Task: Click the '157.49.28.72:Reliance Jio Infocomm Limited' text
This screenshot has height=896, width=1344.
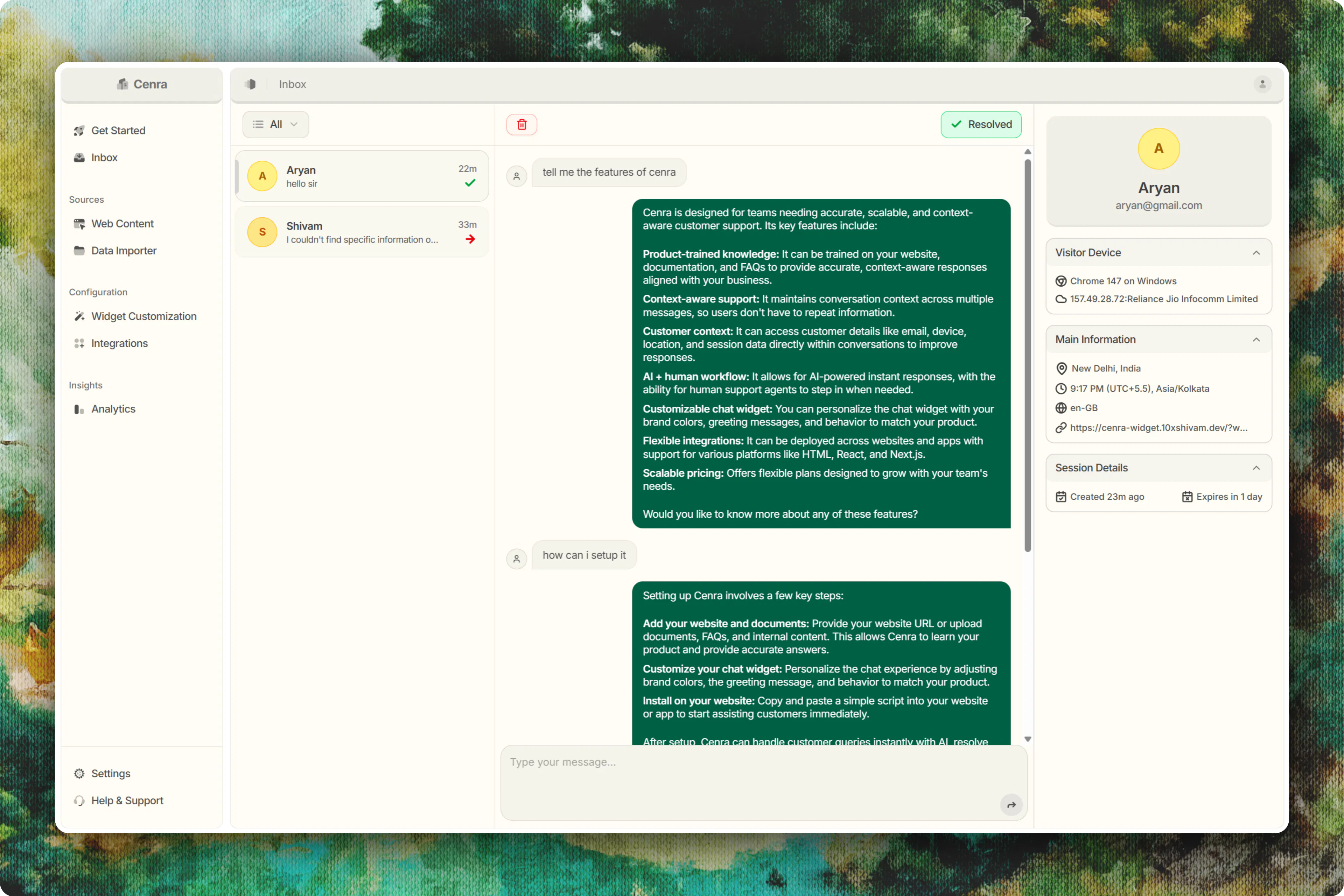Action: (x=1163, y=299)
